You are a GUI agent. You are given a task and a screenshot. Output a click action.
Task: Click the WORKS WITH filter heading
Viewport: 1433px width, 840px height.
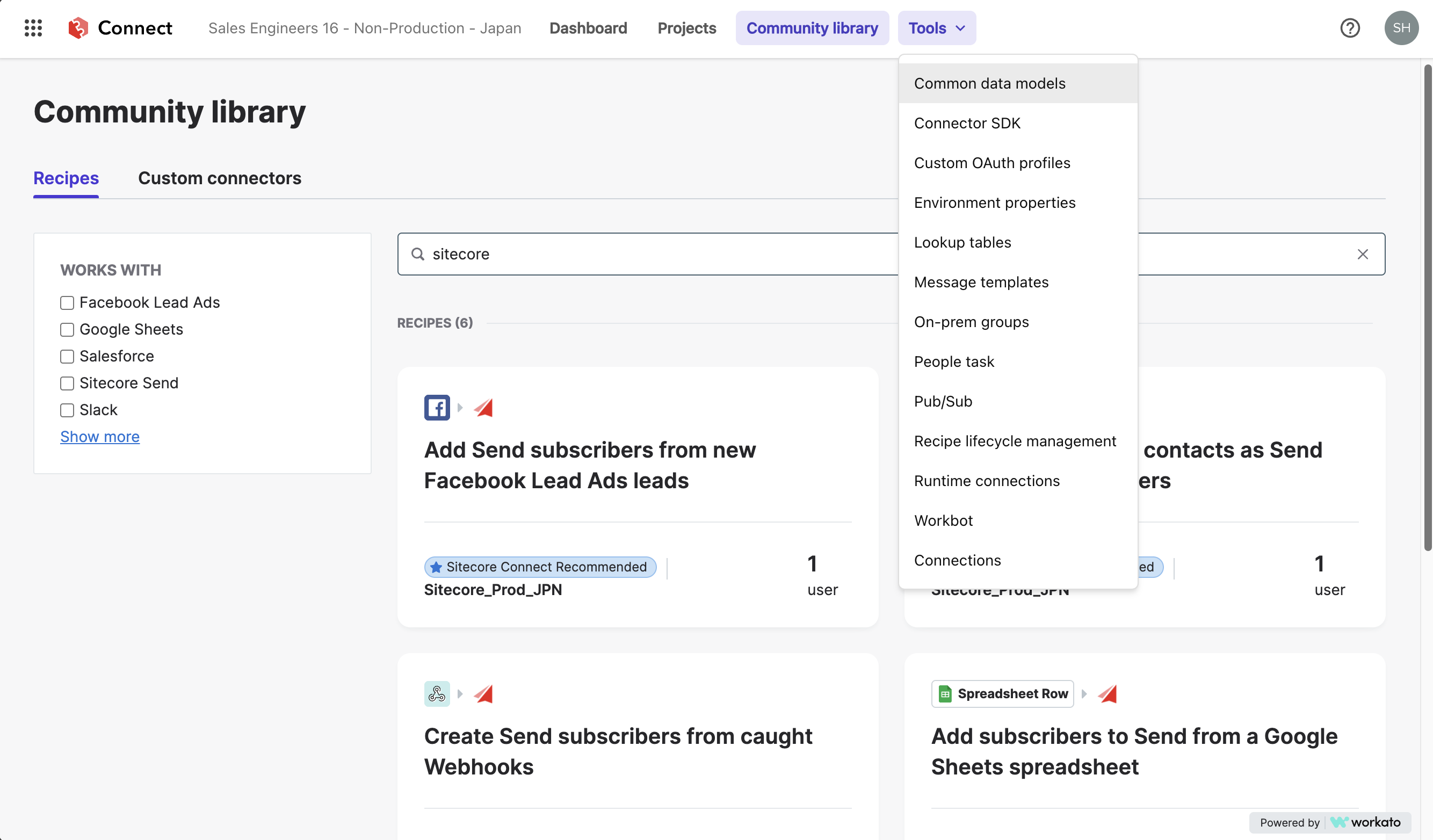111,270
